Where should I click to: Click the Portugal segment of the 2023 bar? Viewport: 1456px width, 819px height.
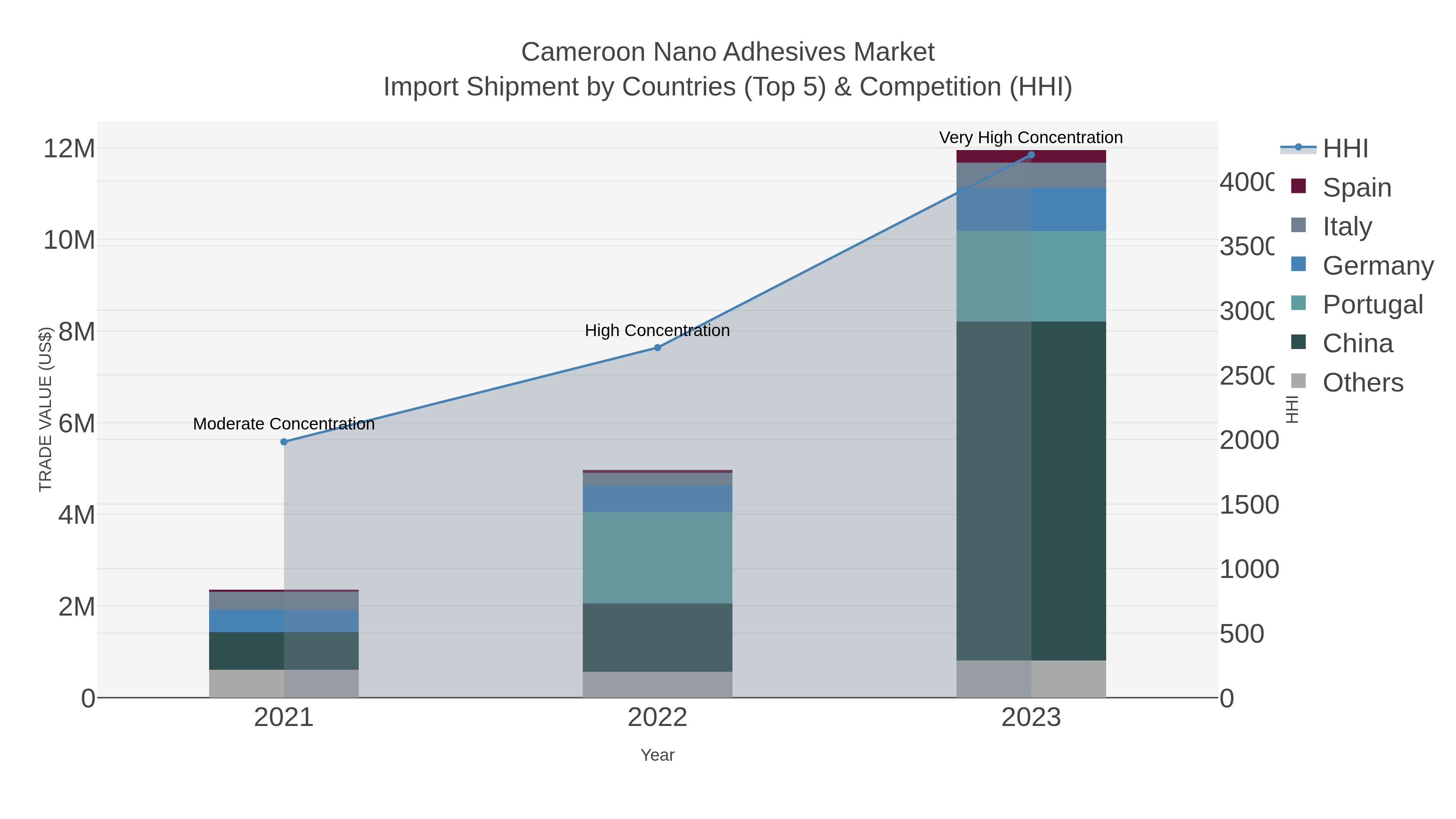click(x=1031, y=276)
